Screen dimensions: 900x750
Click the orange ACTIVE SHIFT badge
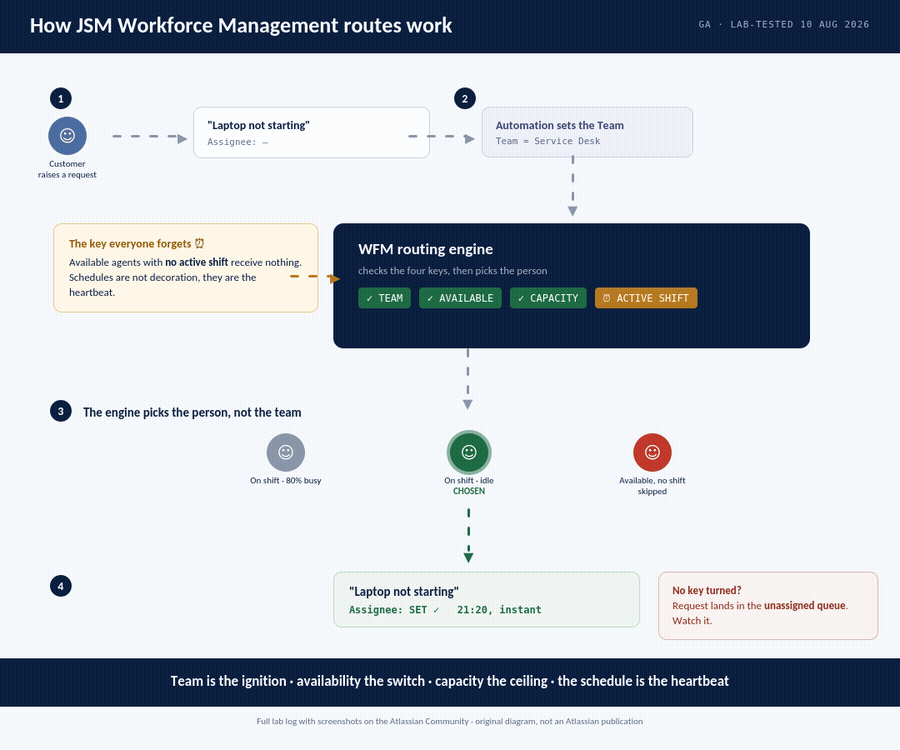tap(646, 298)
